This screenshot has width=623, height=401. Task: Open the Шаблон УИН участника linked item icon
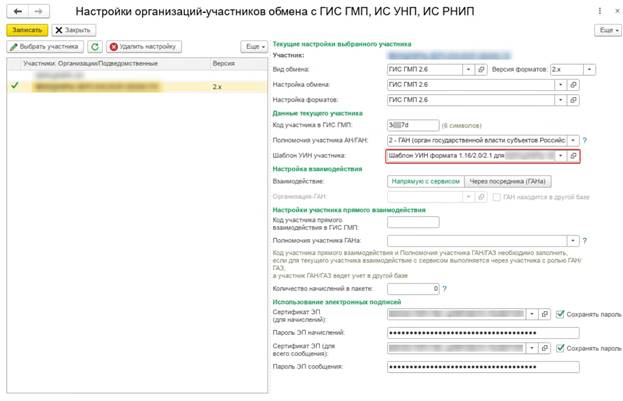coord(573,156)
